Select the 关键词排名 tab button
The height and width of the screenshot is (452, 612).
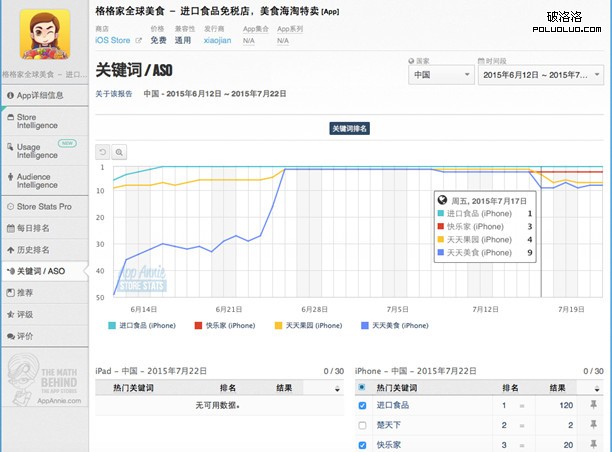pos(349,128)
